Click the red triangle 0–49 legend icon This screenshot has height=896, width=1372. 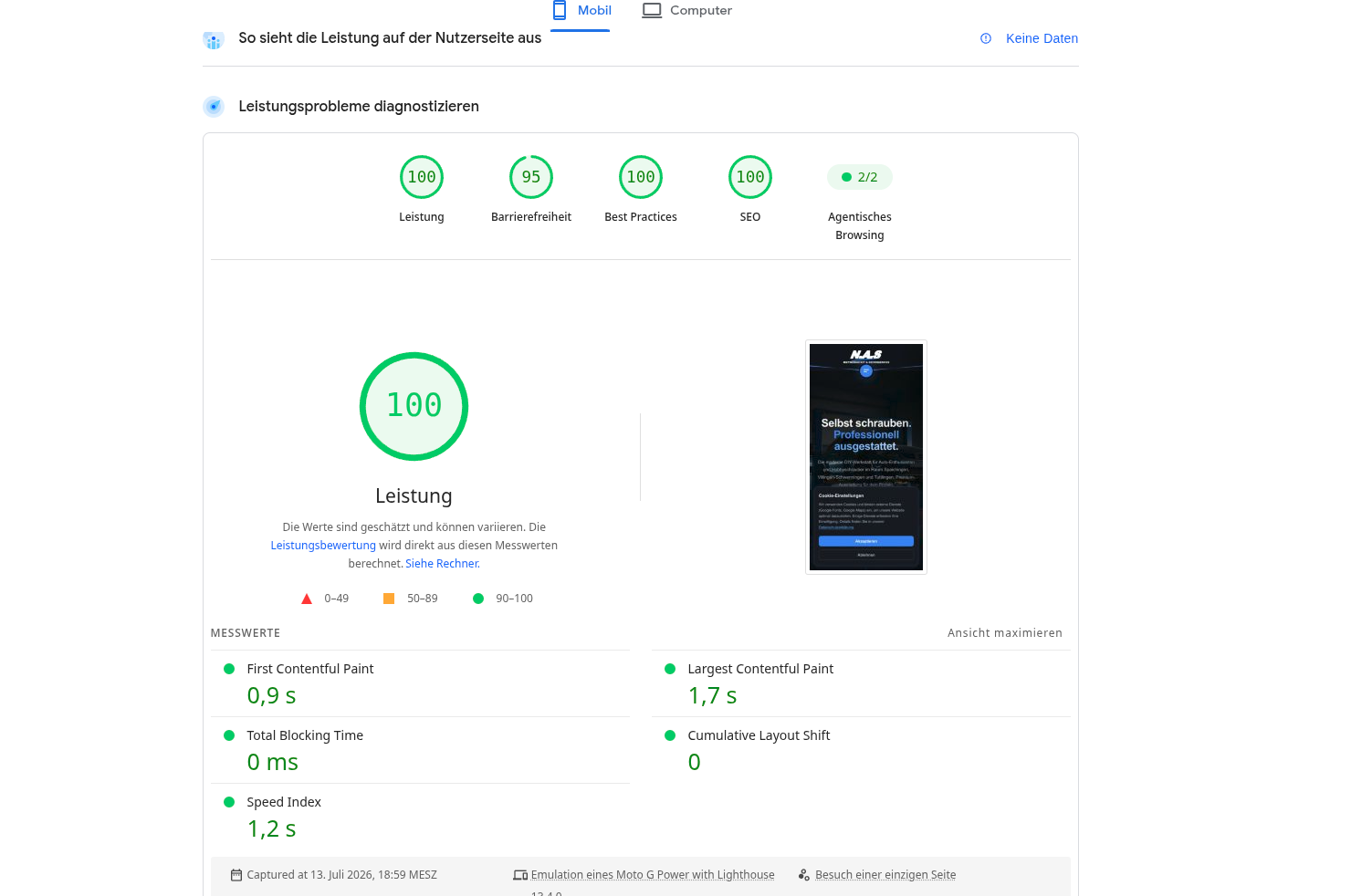click(307, 599)
